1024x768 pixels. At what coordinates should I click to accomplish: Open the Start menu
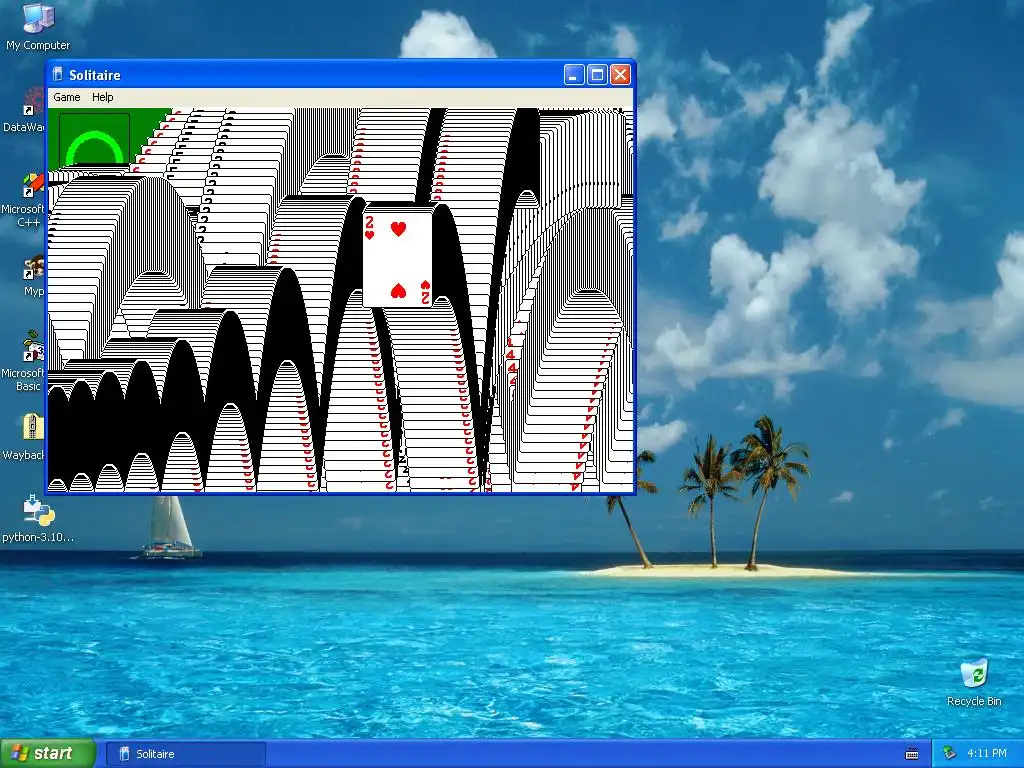[48, 754]
